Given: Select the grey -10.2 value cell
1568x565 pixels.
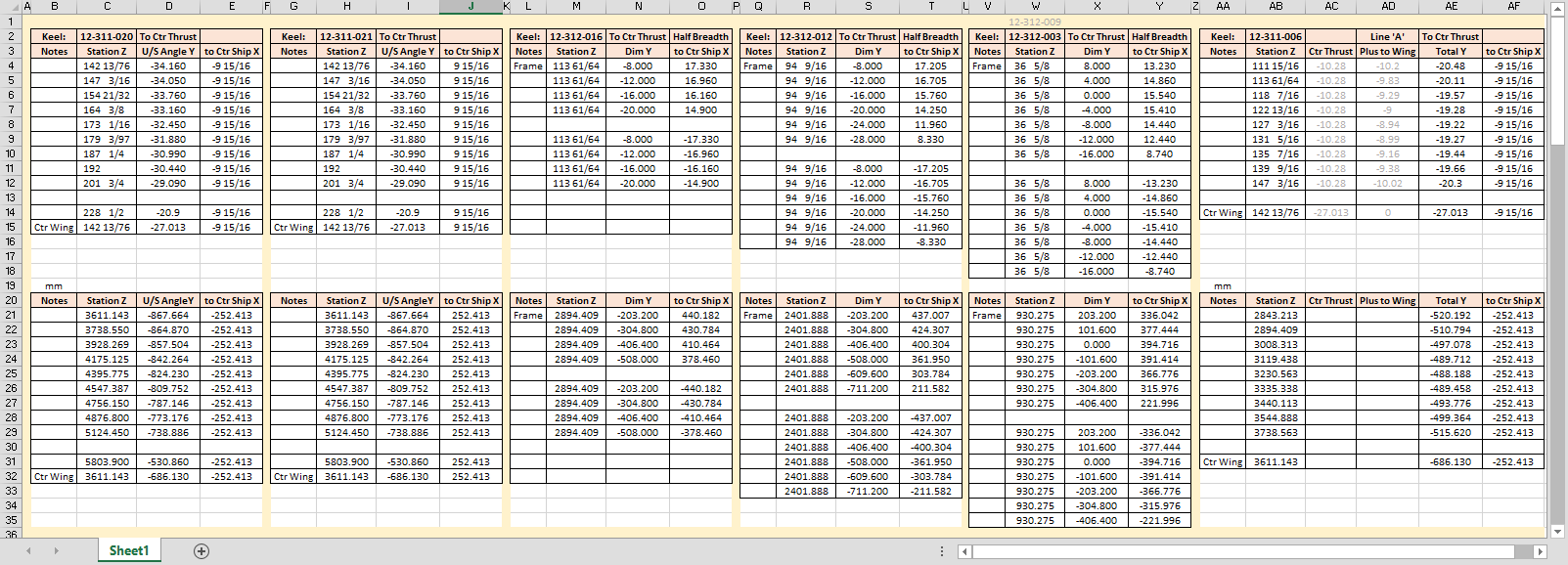Looking at the screenshot, I should 1388,66.
